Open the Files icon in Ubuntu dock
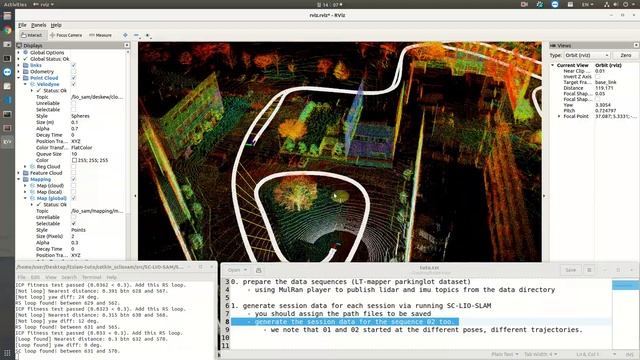640x360 pixels. (7, 16)
